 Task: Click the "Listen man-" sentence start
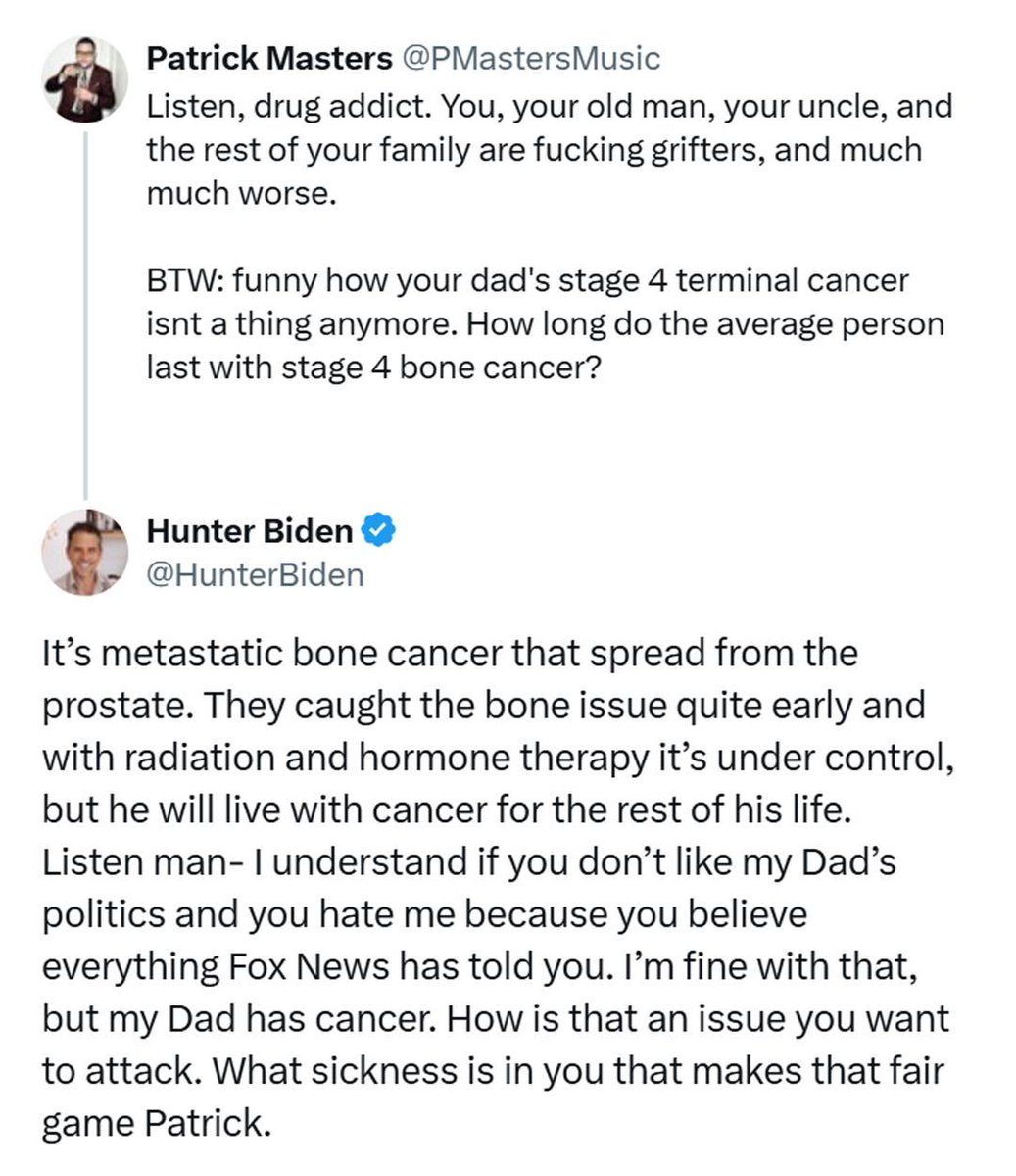pyautogui.click(x=143, y=861)
